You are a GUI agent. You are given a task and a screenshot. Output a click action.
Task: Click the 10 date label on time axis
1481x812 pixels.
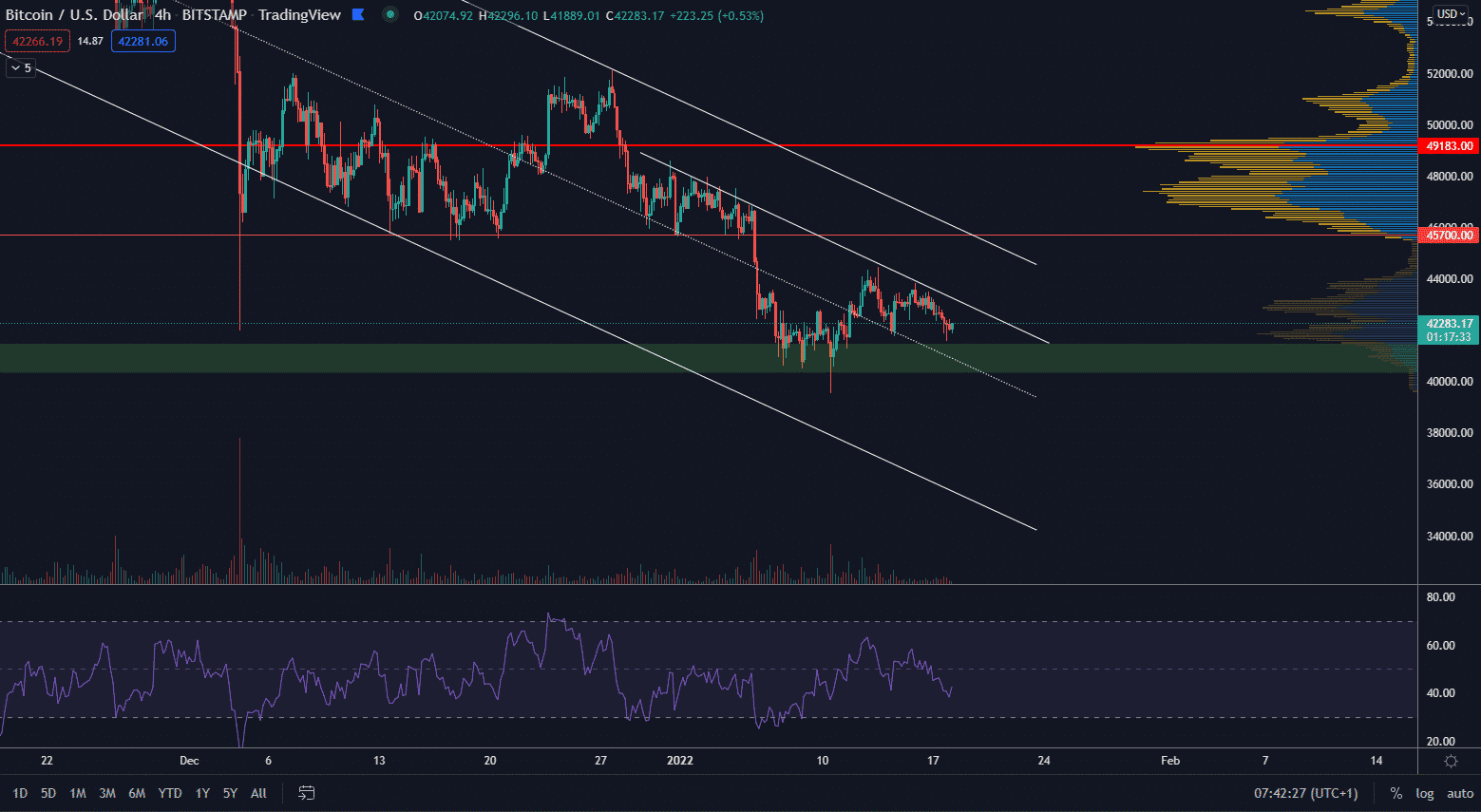[x=823, y=761]
